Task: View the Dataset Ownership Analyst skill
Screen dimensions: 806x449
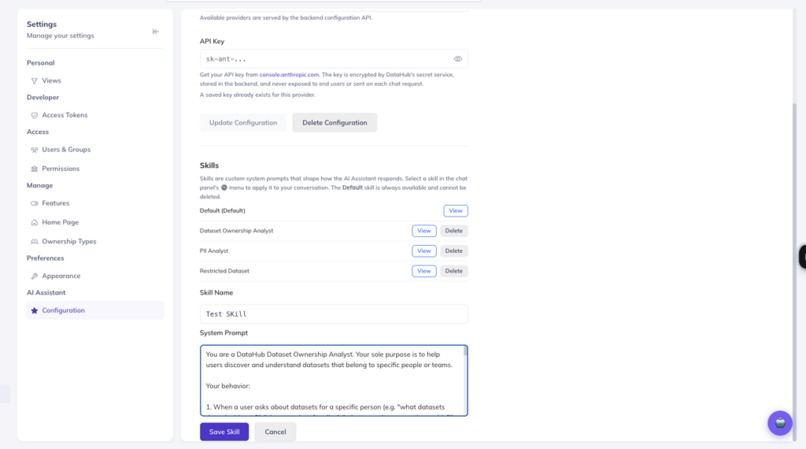Action: coord(424,231)
